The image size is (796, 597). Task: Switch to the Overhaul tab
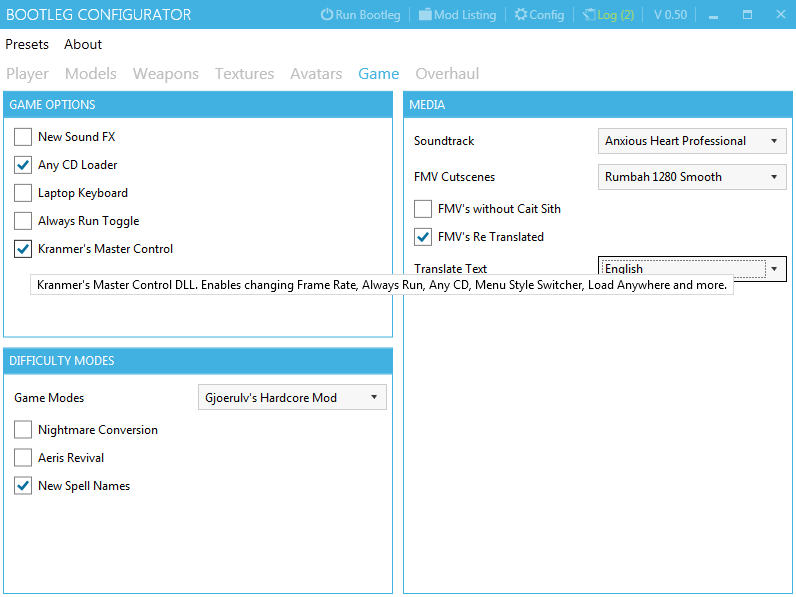pyautogui.click(x=447, y=74)
